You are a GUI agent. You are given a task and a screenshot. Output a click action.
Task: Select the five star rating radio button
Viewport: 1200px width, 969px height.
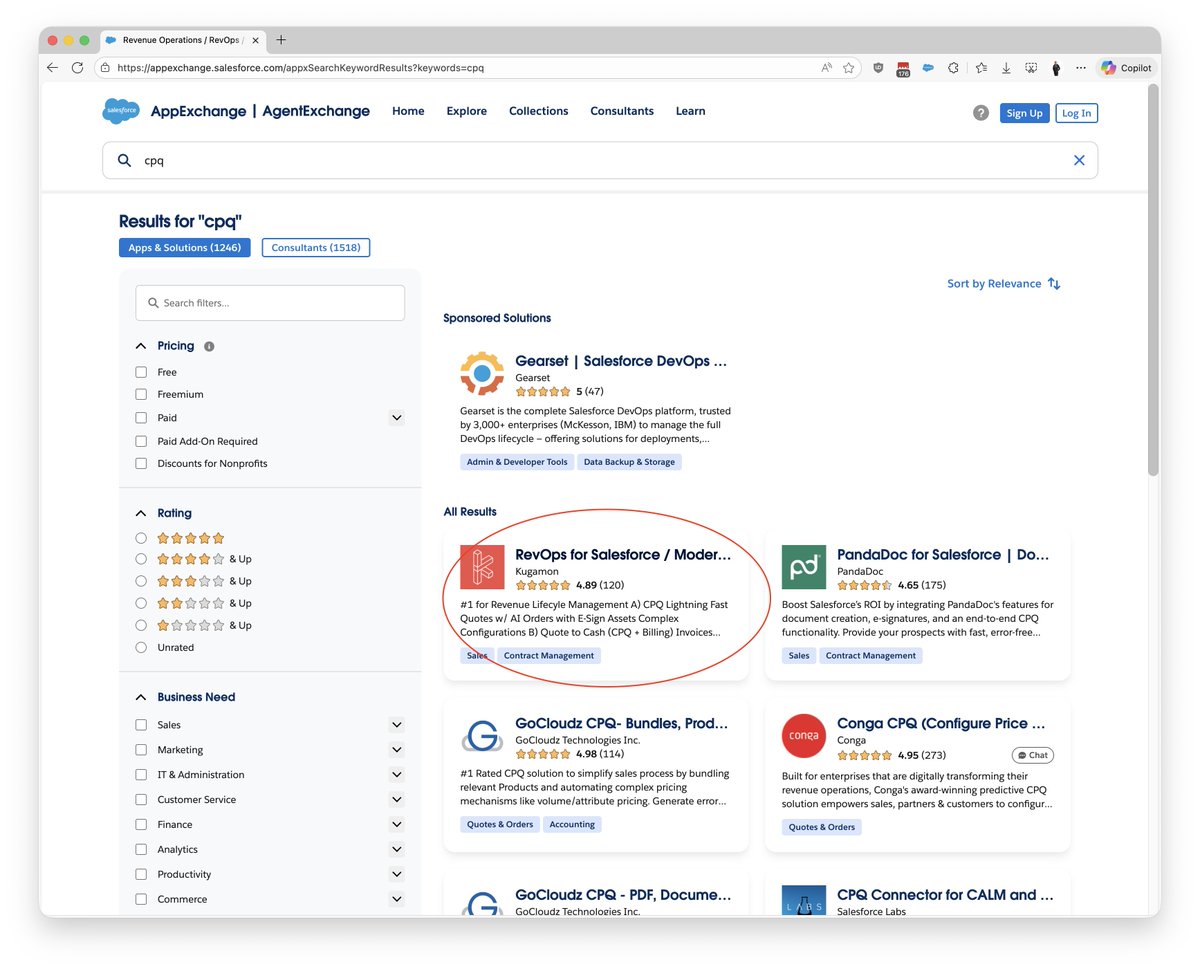pyautogui.click(x=141, y=538)
